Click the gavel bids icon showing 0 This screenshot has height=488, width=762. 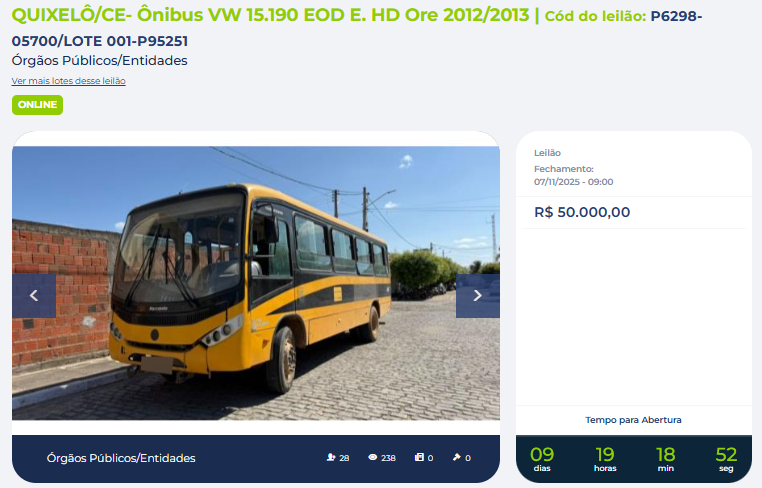(x=456, y=457)
